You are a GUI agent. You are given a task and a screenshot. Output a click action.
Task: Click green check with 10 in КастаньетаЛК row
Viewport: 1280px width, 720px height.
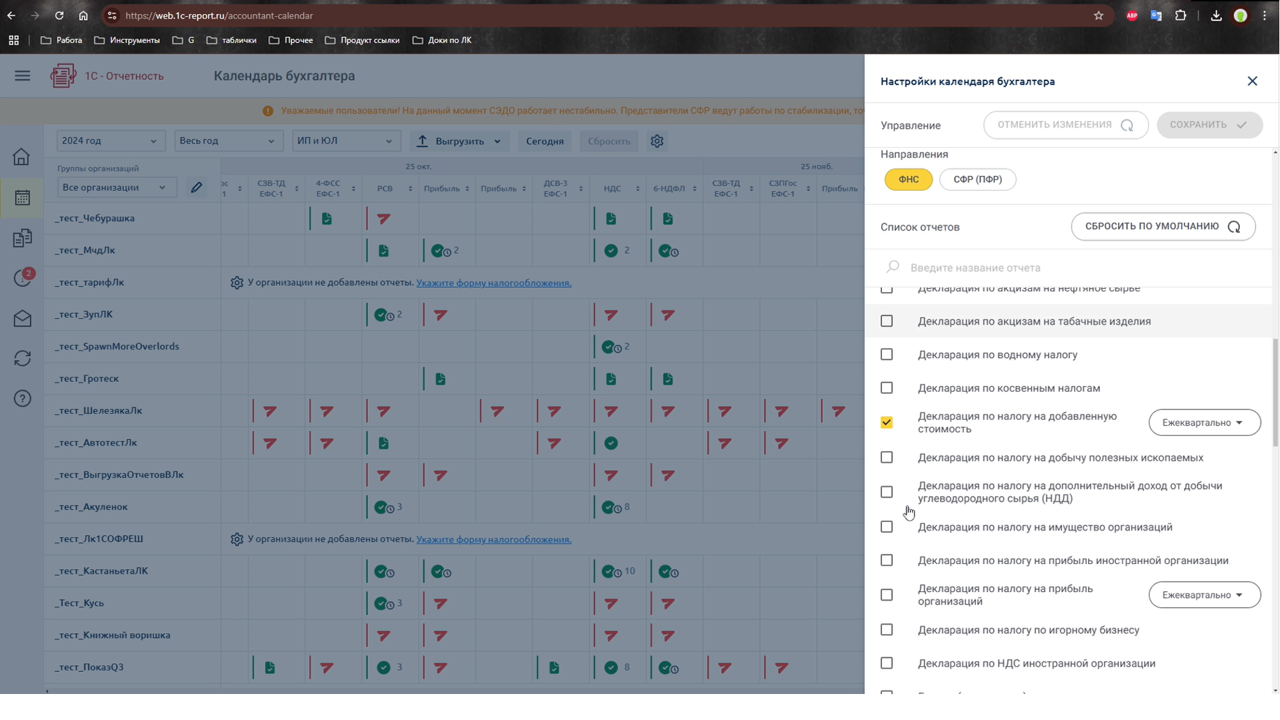coord(618,571)
